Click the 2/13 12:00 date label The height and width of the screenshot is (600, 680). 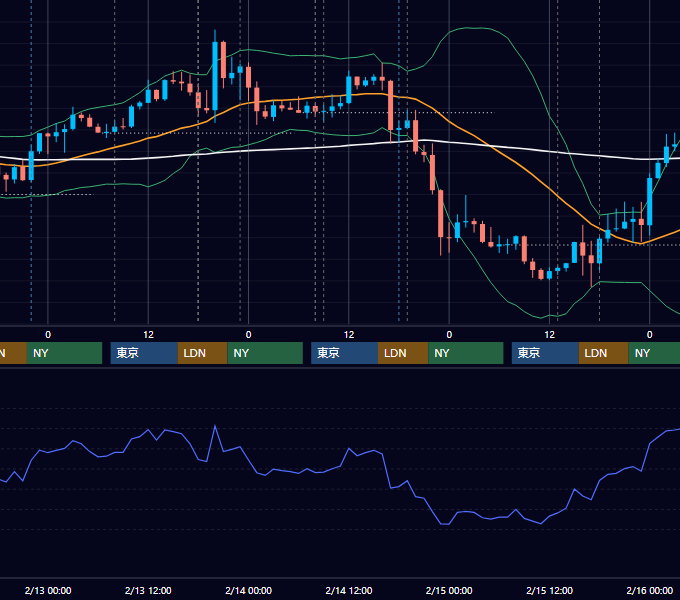[x=148, y=590]
